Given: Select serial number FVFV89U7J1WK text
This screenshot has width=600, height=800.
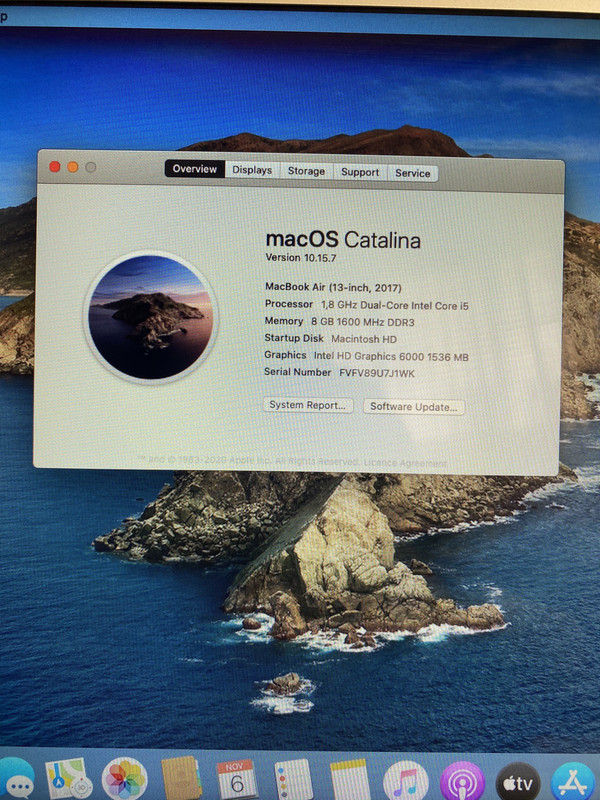Looking at the screenshot, I should [377, 373].
